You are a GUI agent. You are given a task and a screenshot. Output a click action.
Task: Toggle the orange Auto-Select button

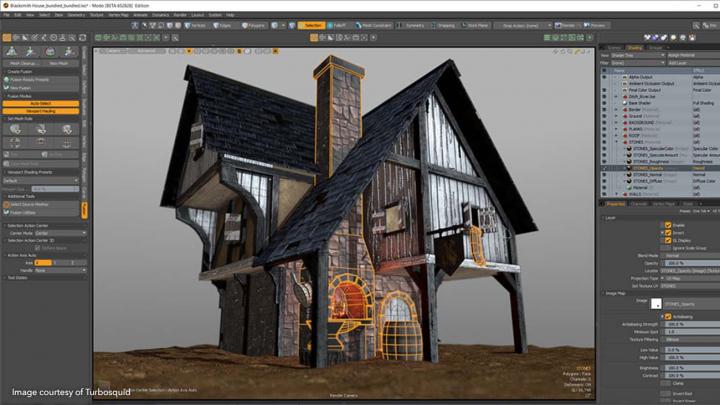coord(41,104)
